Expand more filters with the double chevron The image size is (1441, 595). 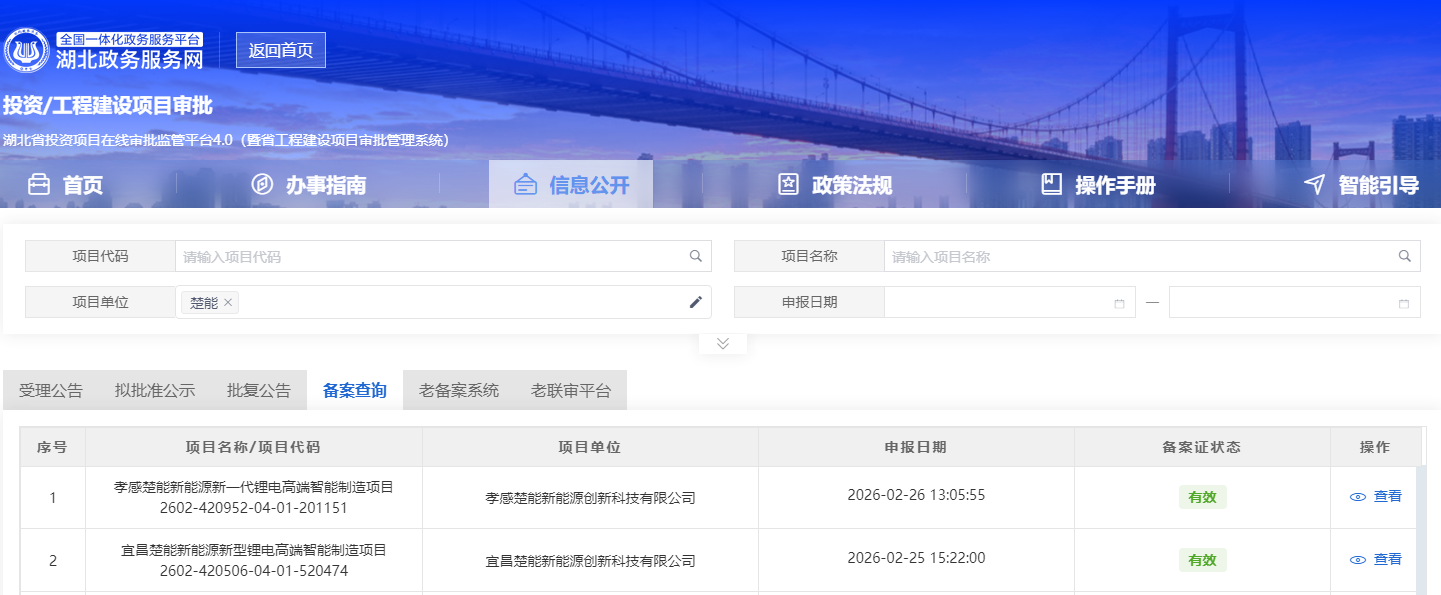[x=723, y=343]
